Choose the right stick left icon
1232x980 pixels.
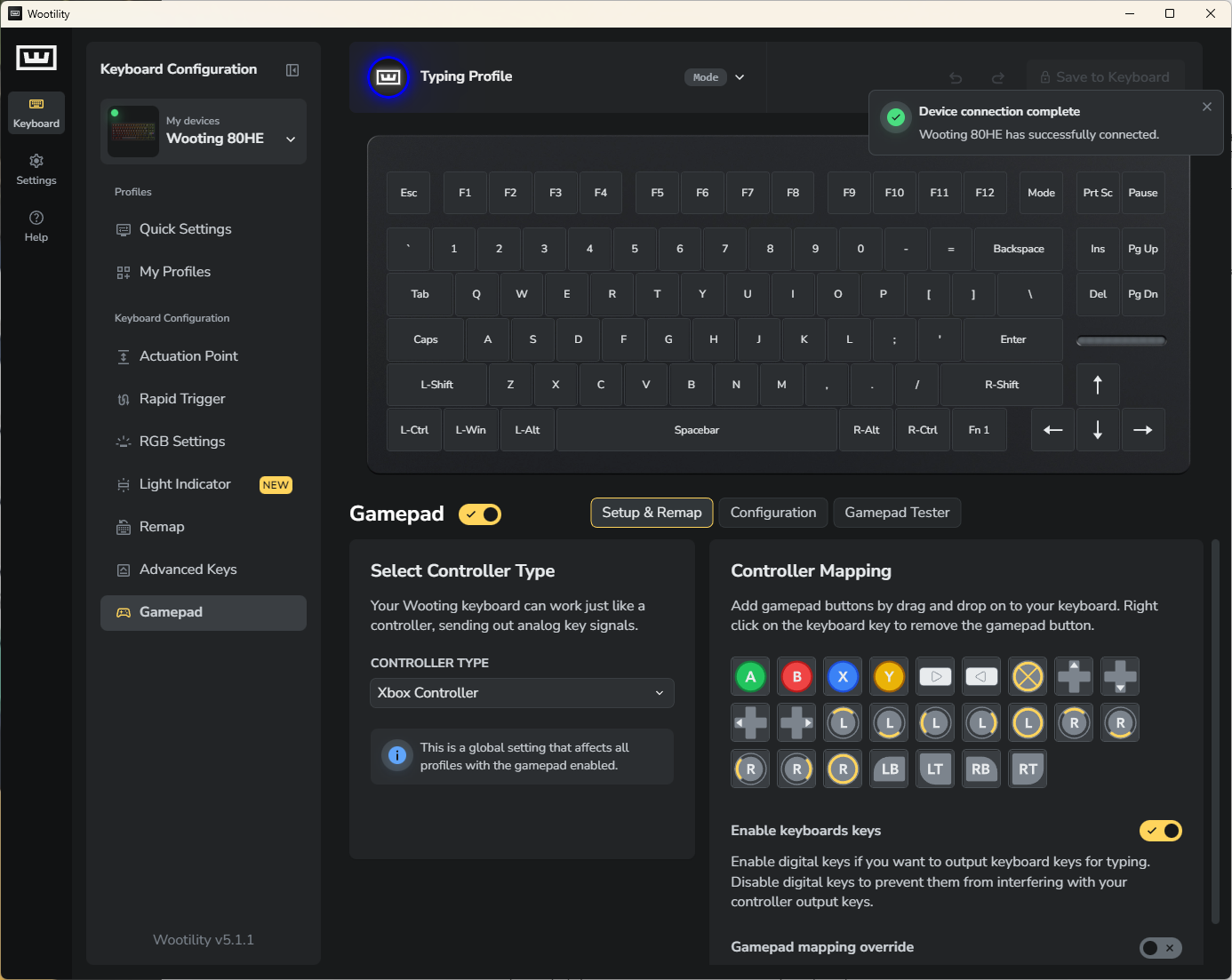[x=751, y=769]
